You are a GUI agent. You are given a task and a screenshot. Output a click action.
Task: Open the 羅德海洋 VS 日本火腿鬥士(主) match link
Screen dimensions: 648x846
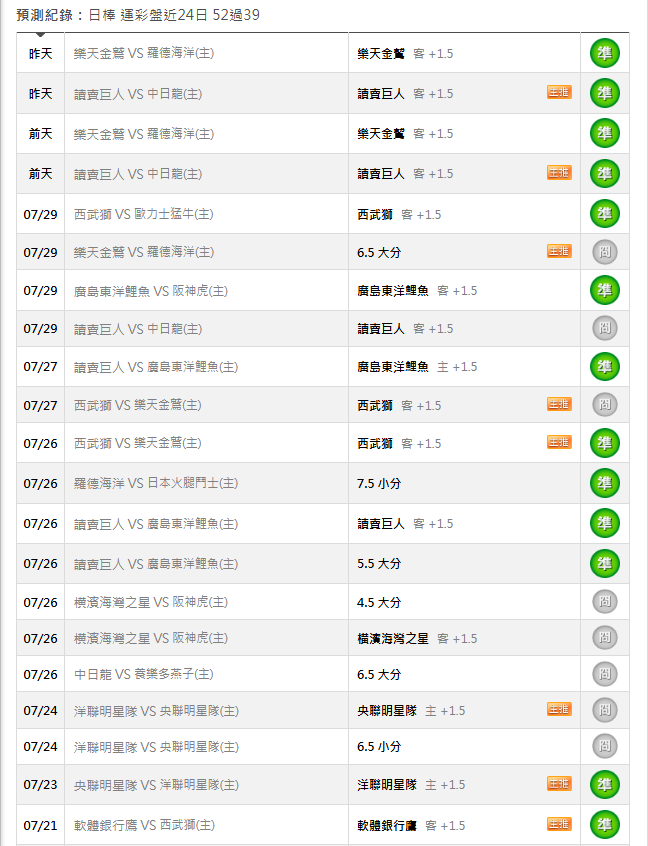pyautogui.click(x=156, y=483)
